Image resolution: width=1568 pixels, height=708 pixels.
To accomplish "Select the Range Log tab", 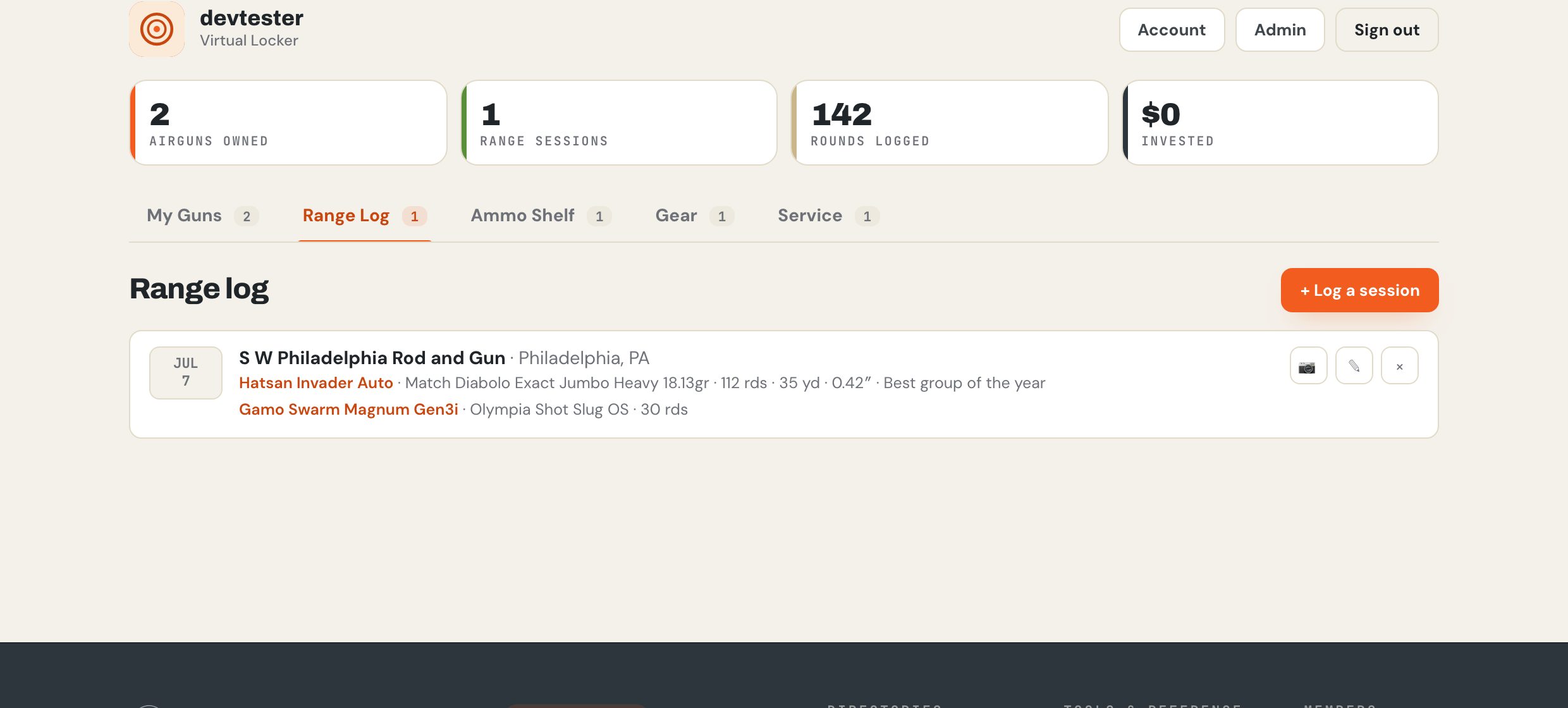I will pos(365,216).
